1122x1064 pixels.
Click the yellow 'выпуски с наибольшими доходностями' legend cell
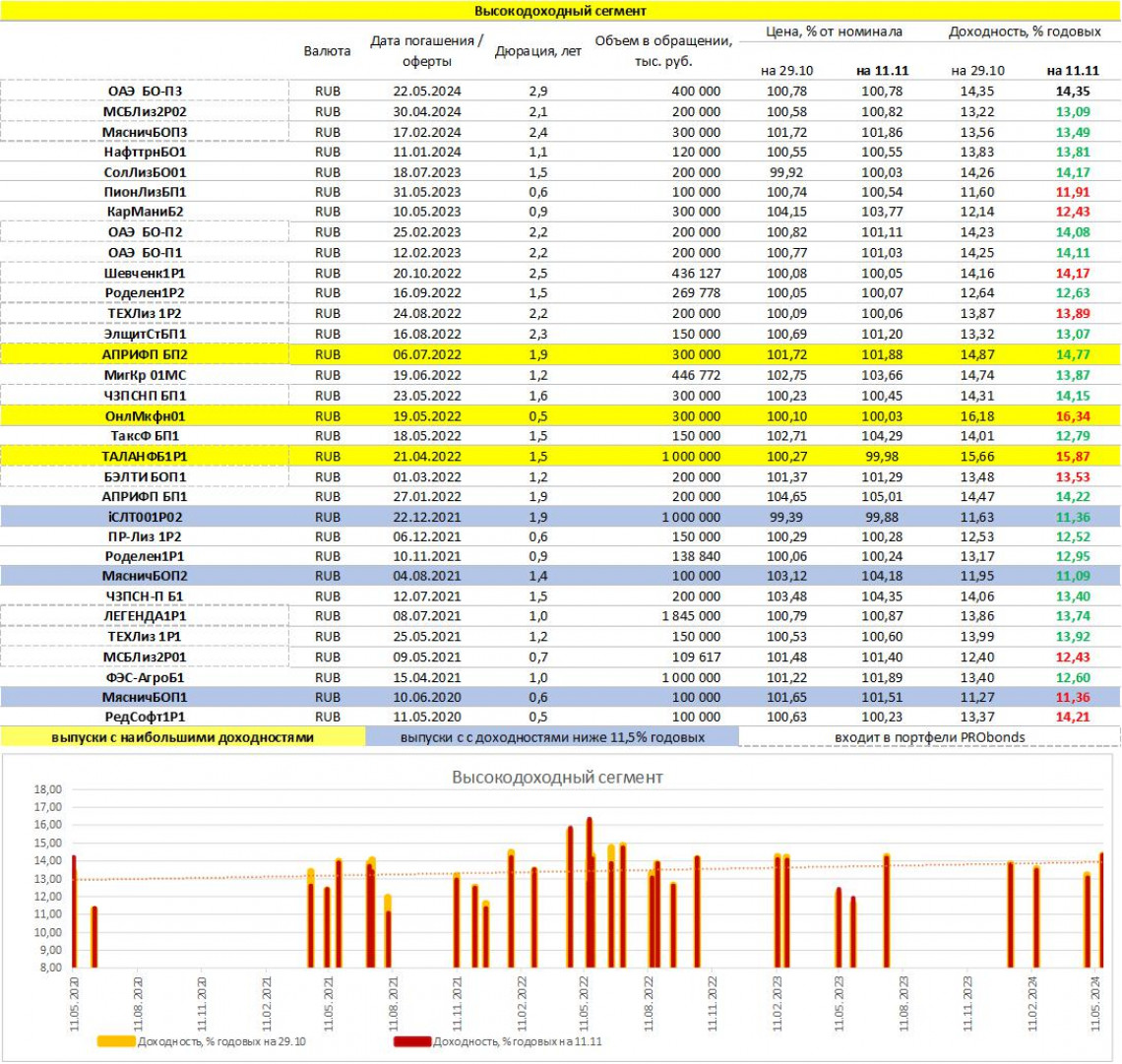point(182,737)
